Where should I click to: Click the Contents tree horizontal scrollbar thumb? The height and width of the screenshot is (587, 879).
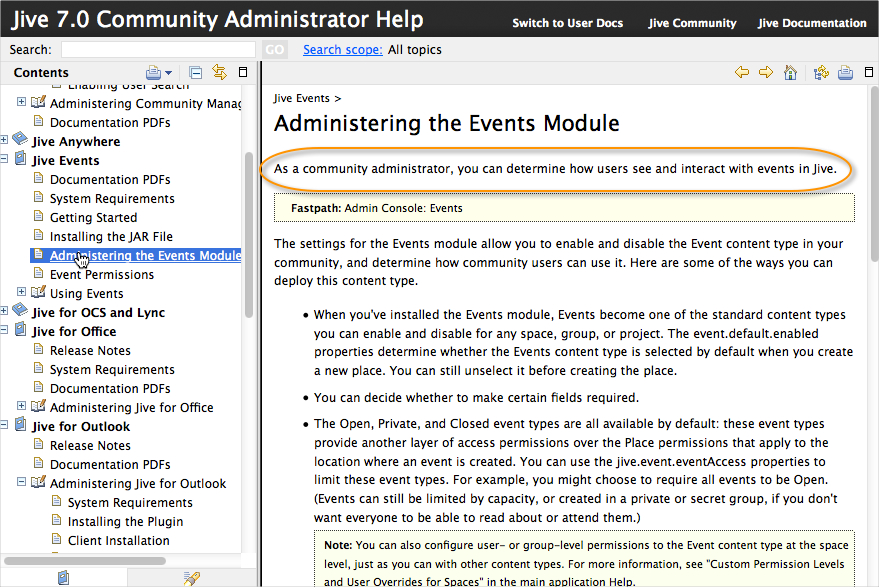click(85, 561)
